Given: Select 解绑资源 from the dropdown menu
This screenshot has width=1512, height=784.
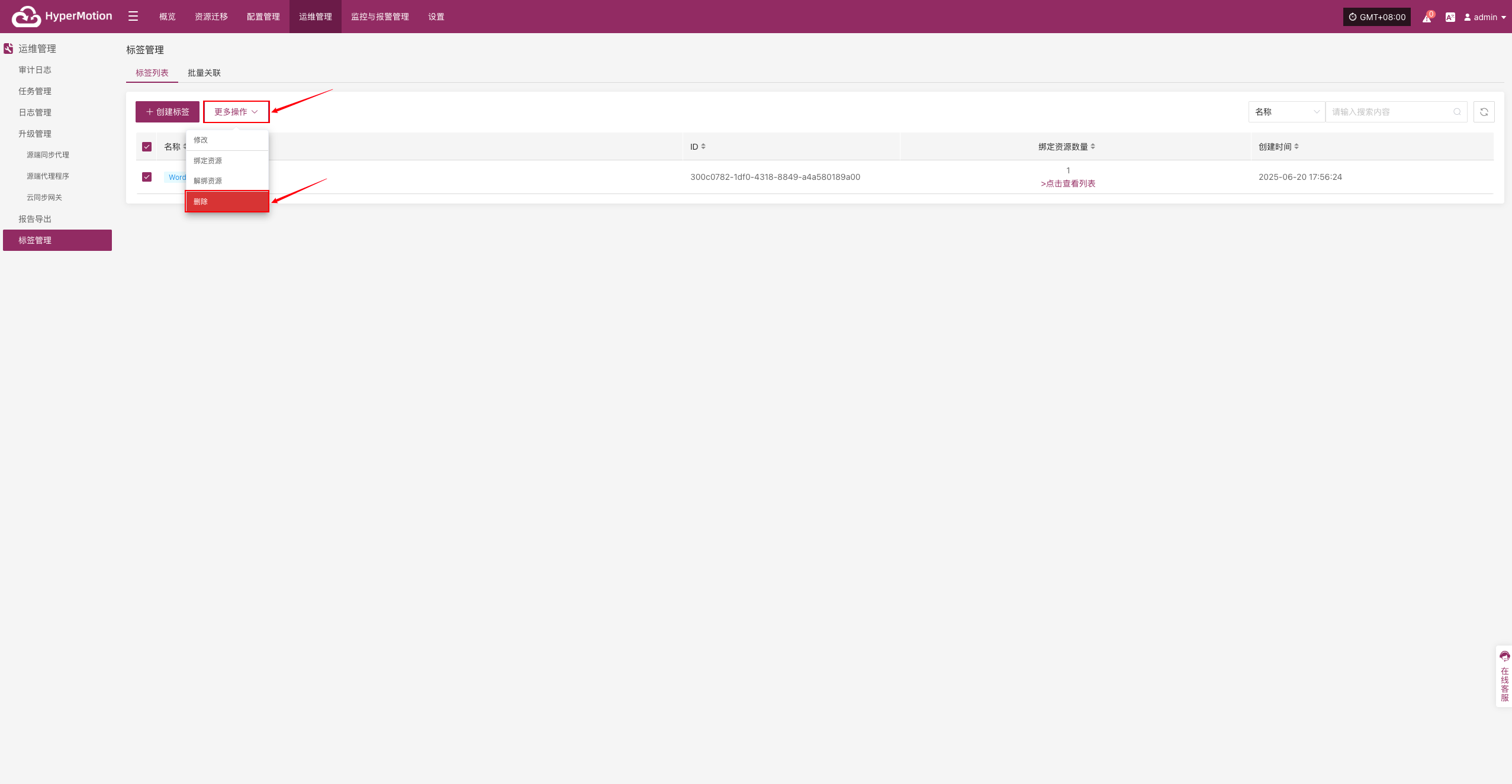Looking at the screenshot, I should (x=227, y=181).
